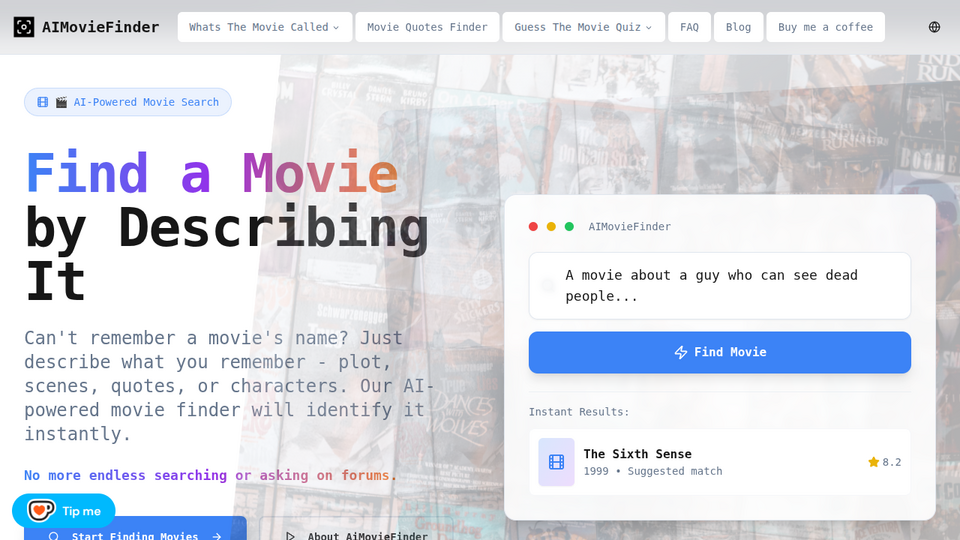Click the Tip me button
The height and width of the screenshot is (540, 960).
(64, 511)
